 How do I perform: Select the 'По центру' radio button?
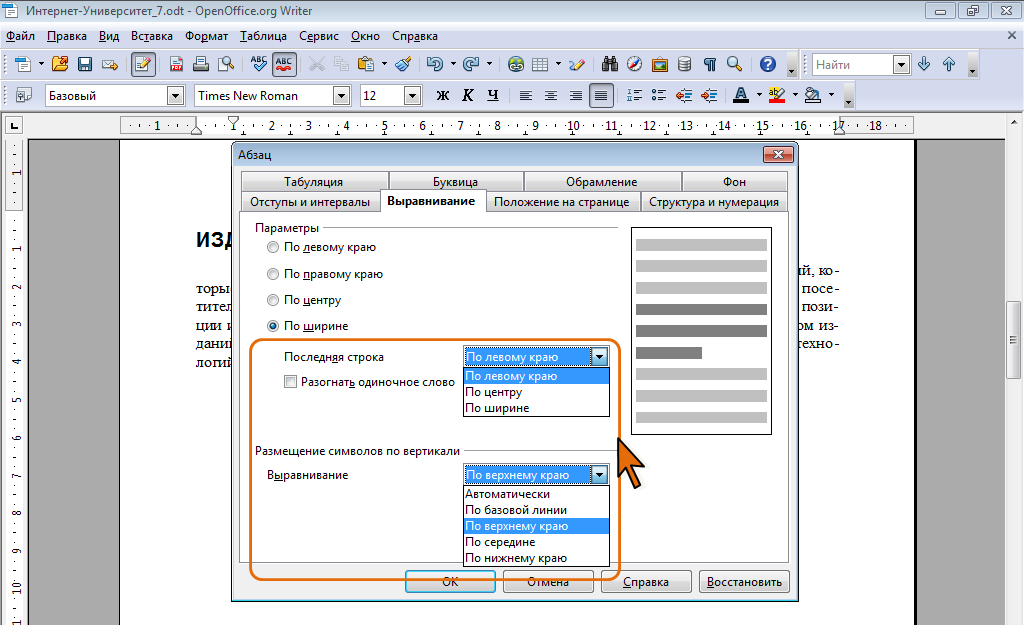coord(273,300)
